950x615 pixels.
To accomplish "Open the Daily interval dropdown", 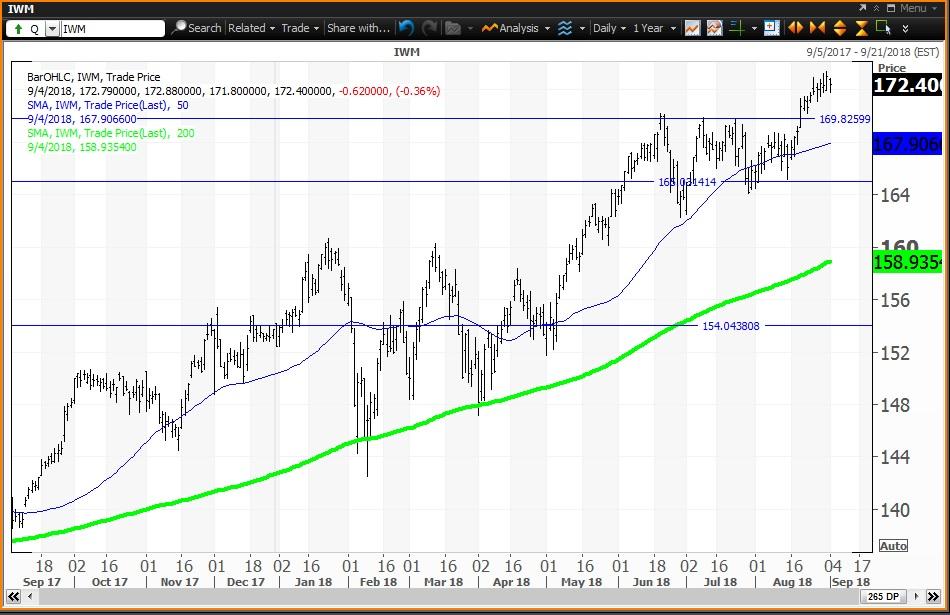I will point(608,28).
